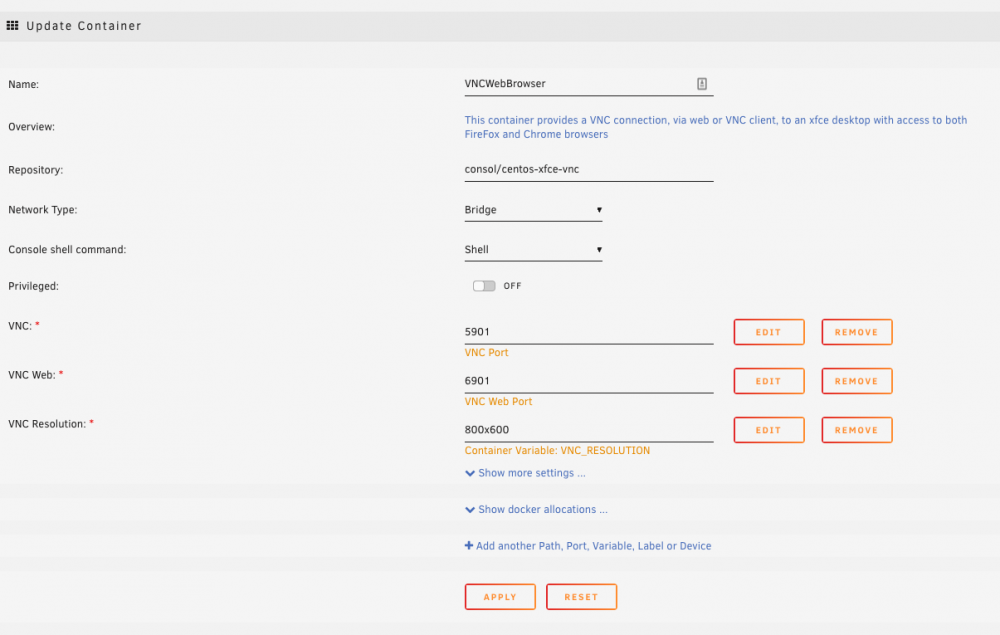Click the contact card icon in Name field

702,84
